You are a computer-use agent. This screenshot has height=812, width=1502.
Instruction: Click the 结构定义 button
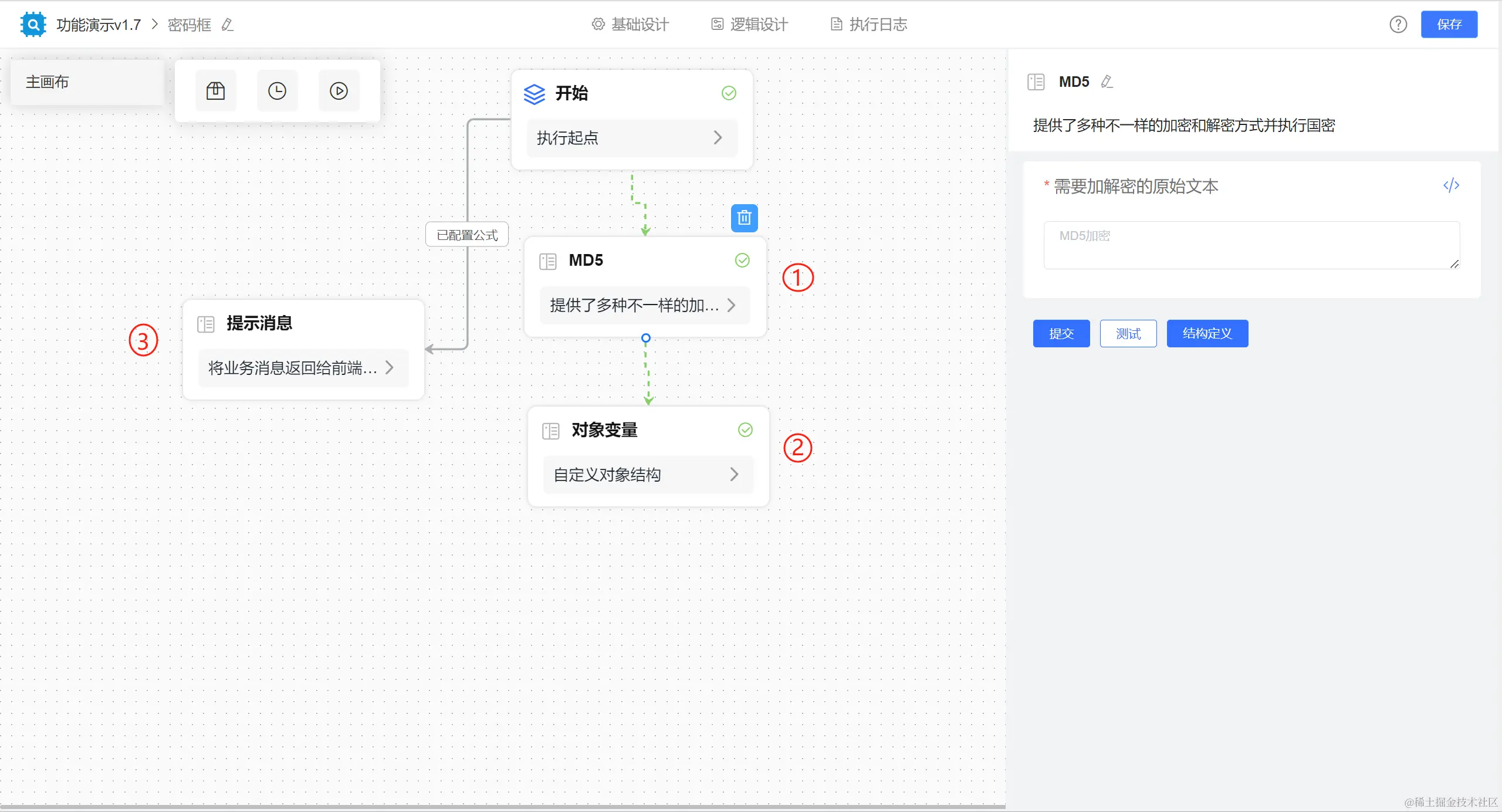pyautogui.click(x=1207, y=333)
